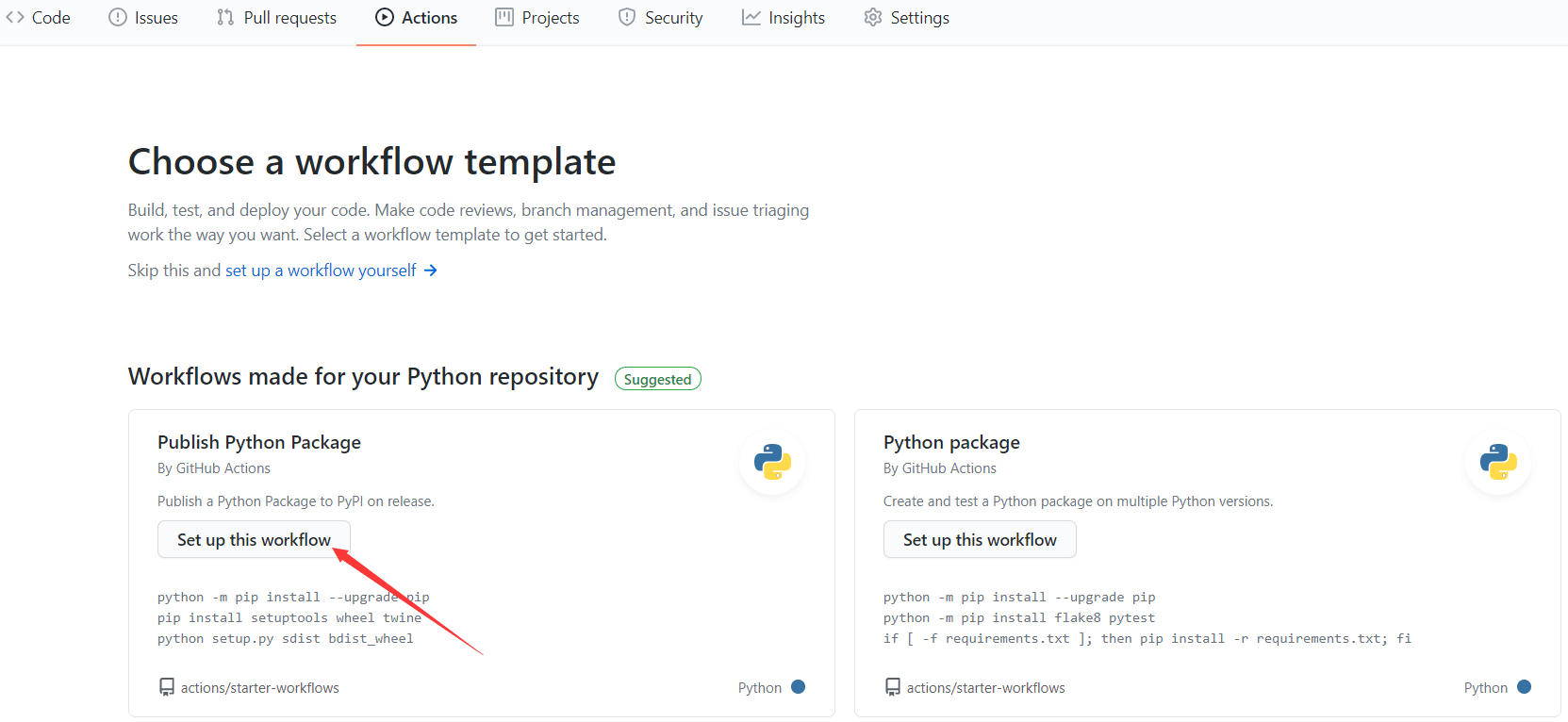The width and height of the screenshot is (1568, 722).
Task: Click the Projects board icon
Action: click(x=504, y=17)
